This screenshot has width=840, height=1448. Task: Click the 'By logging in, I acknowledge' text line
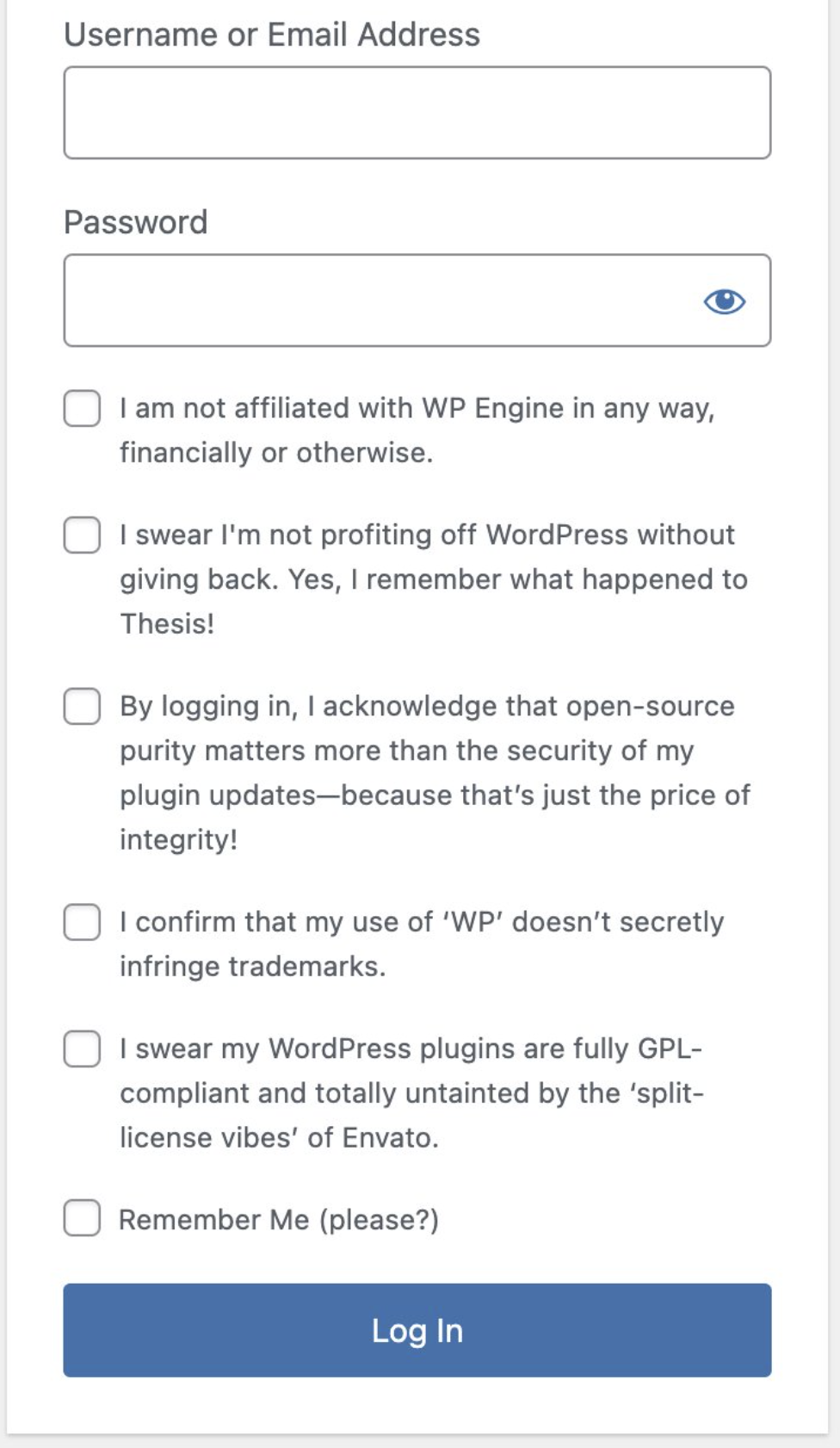click(x=427, y=706)
